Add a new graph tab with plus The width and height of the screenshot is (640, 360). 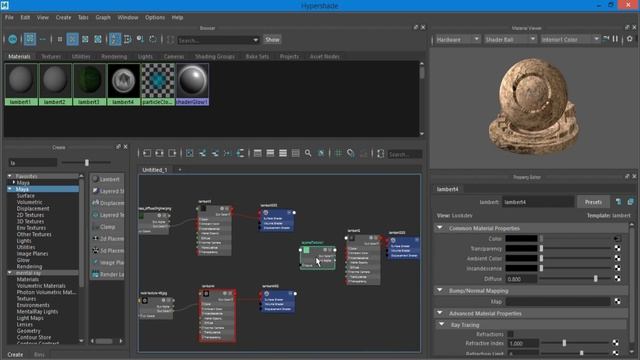[180, 169]
